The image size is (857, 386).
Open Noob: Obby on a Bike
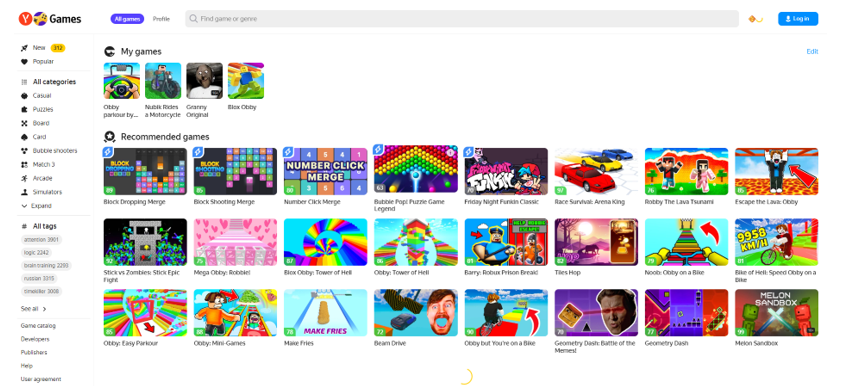click(686, 242)
